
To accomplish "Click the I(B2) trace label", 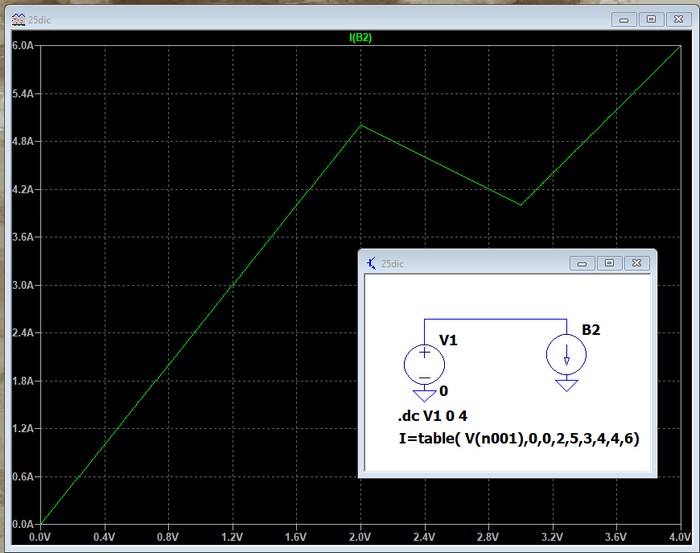I will click(x=360, y=38).
